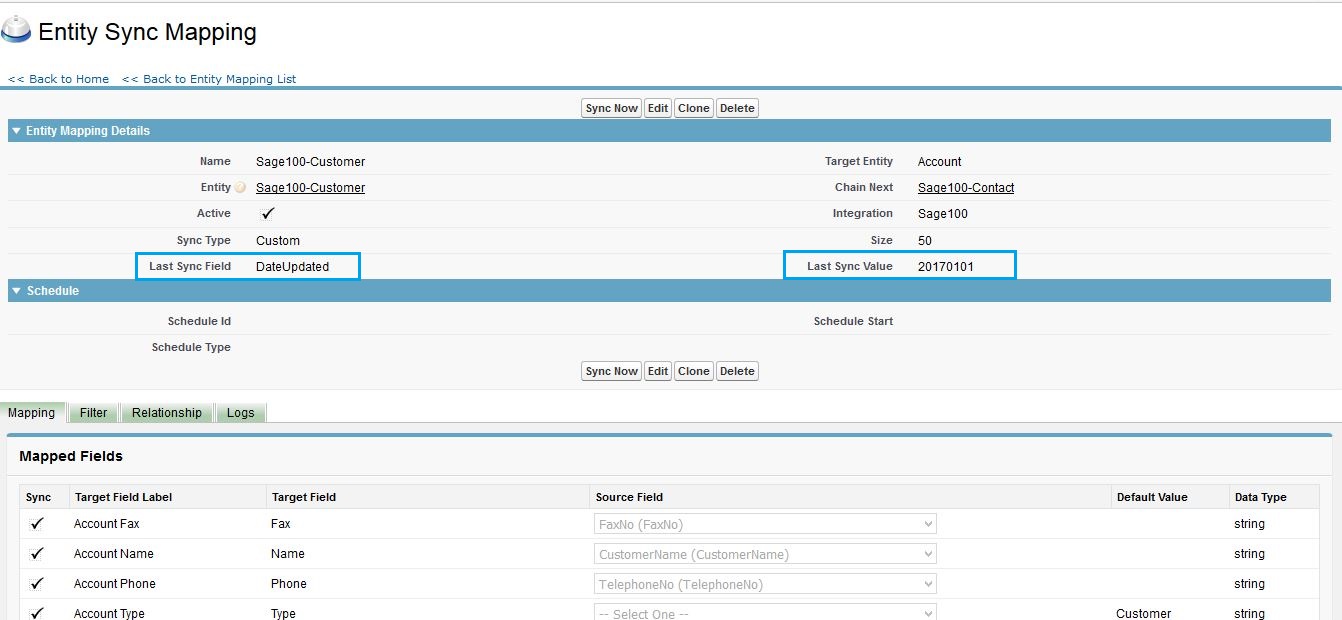The width and height of the screenshot is (1342, 620).
Task: Open the Sage100-Contact chain next link
Action: pyautogui.click(x=966, y=188)
